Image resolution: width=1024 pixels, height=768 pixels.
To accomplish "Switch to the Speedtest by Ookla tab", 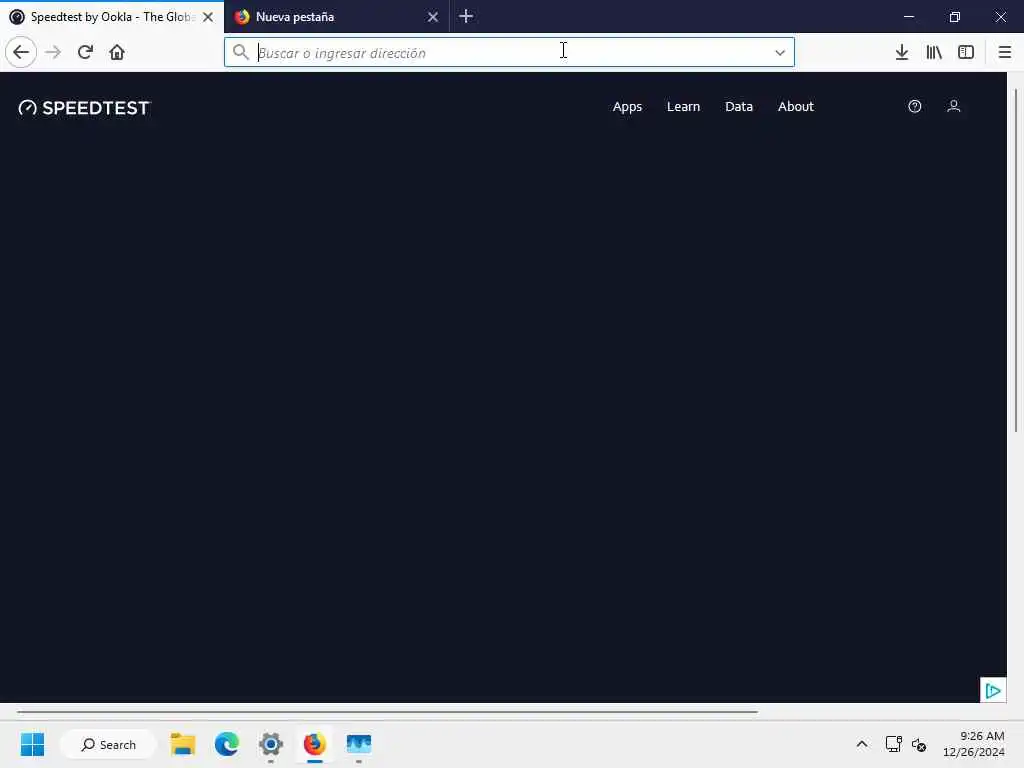I will (x=112, y=17).
